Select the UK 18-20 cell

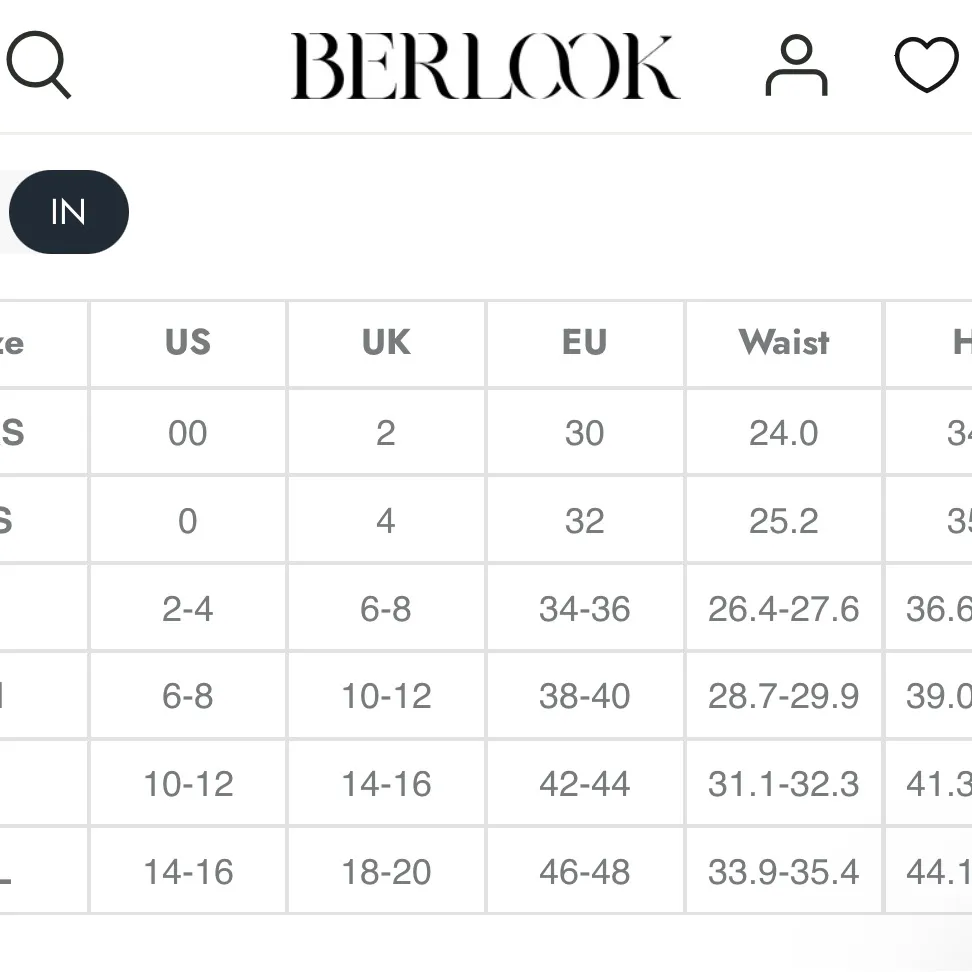[x=386, y=872]
